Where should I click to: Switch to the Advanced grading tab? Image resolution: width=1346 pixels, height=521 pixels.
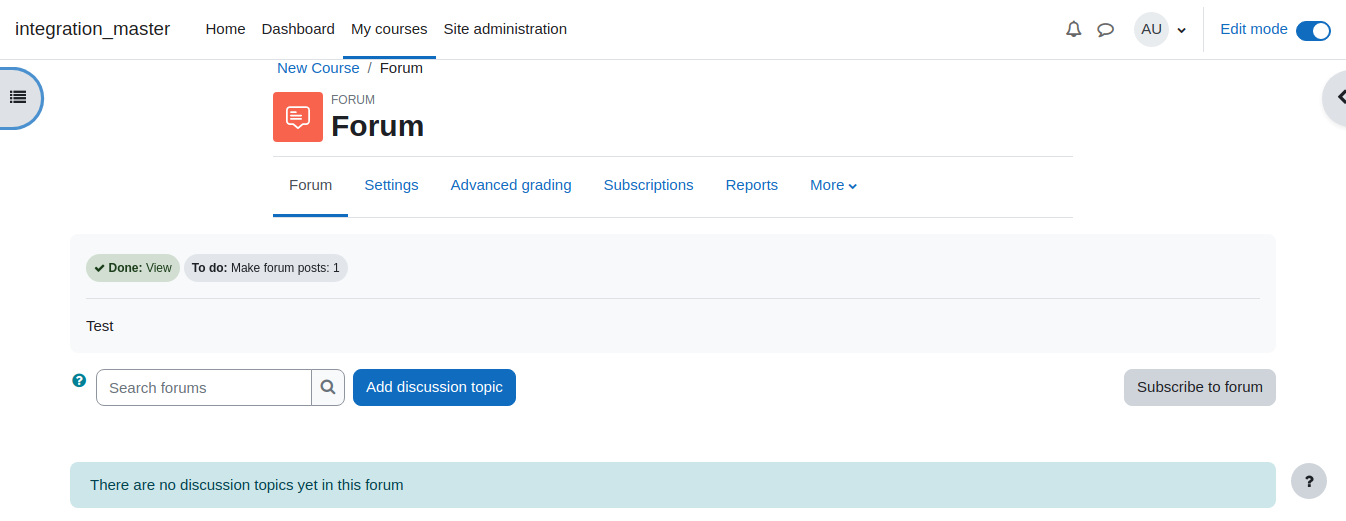(x=511, y=185)
